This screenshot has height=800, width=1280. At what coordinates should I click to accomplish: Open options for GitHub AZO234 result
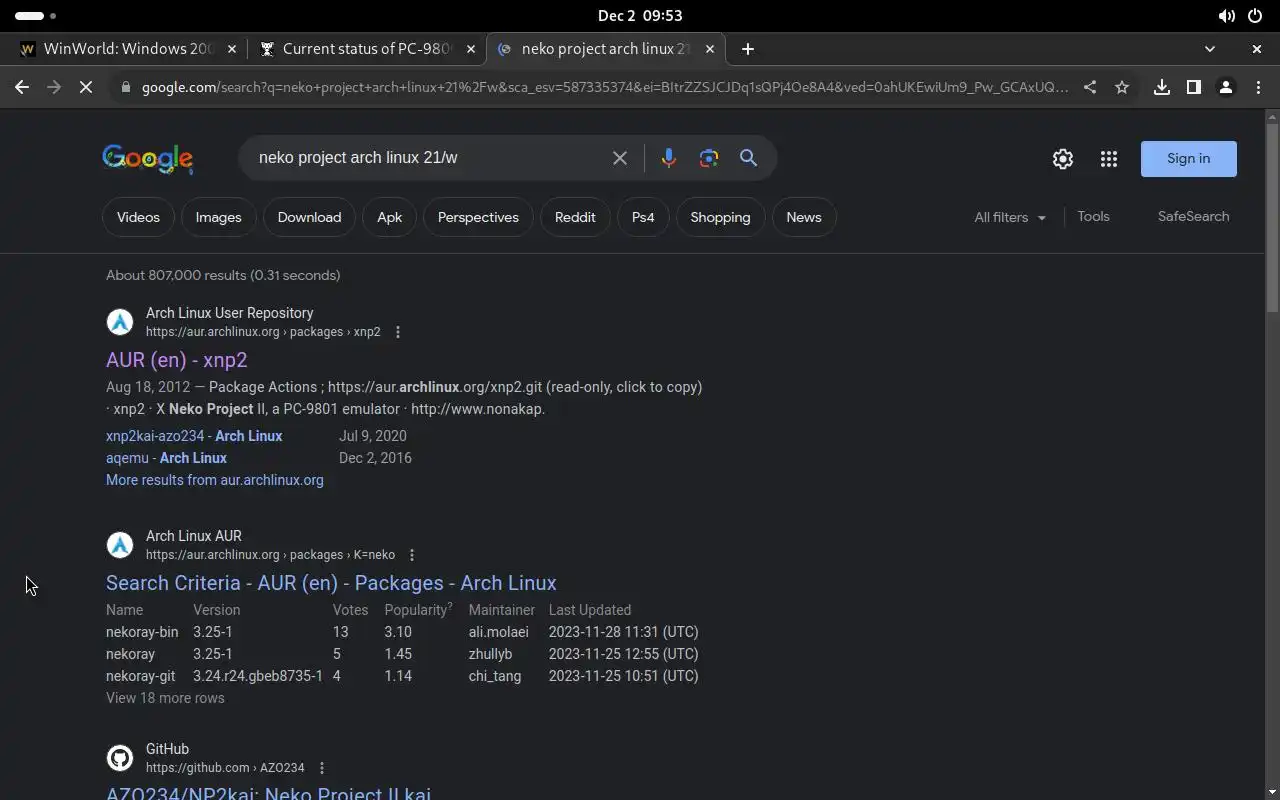click(322, 768)
